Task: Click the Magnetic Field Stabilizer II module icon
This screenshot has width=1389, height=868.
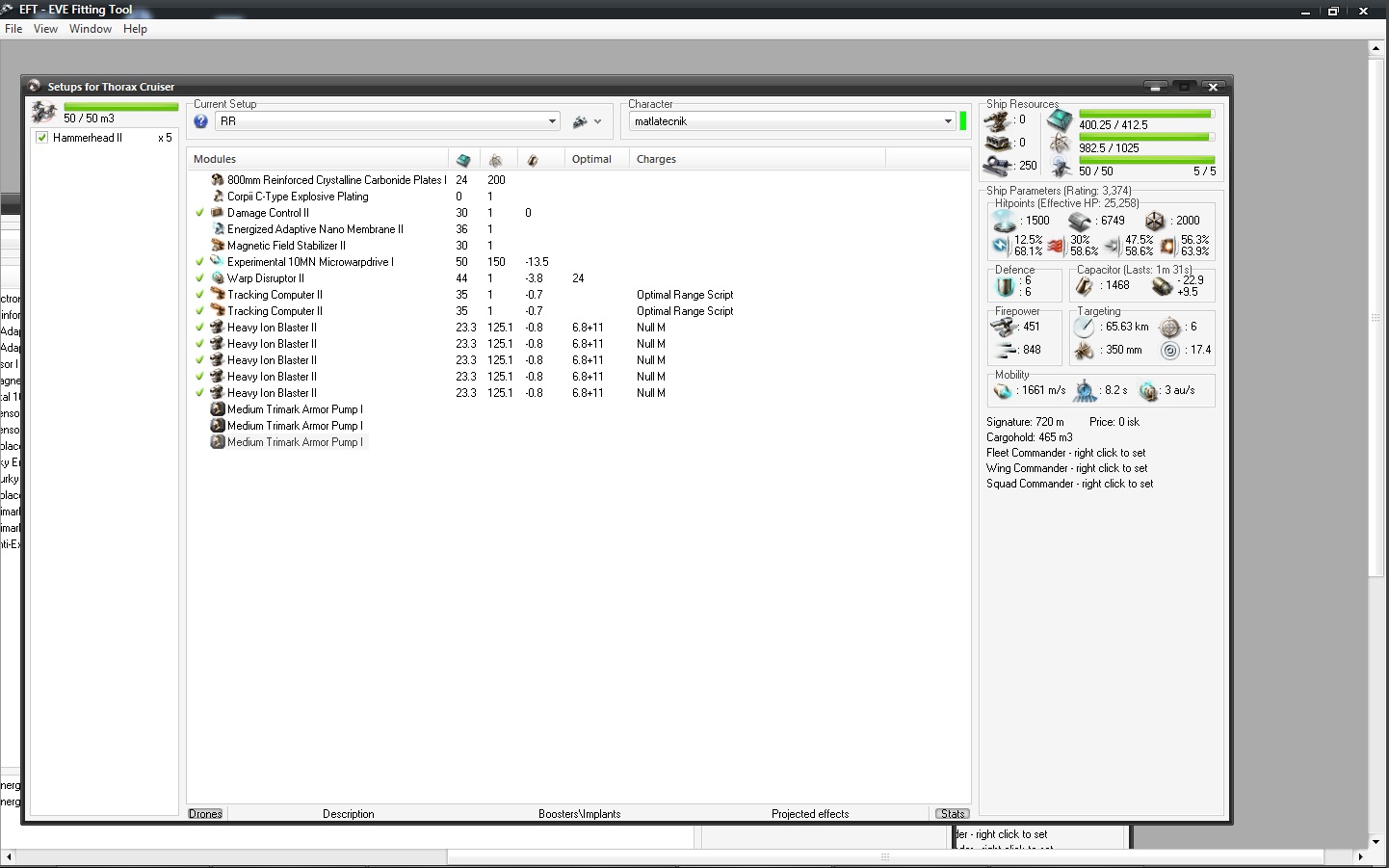Action: [218, 246]
